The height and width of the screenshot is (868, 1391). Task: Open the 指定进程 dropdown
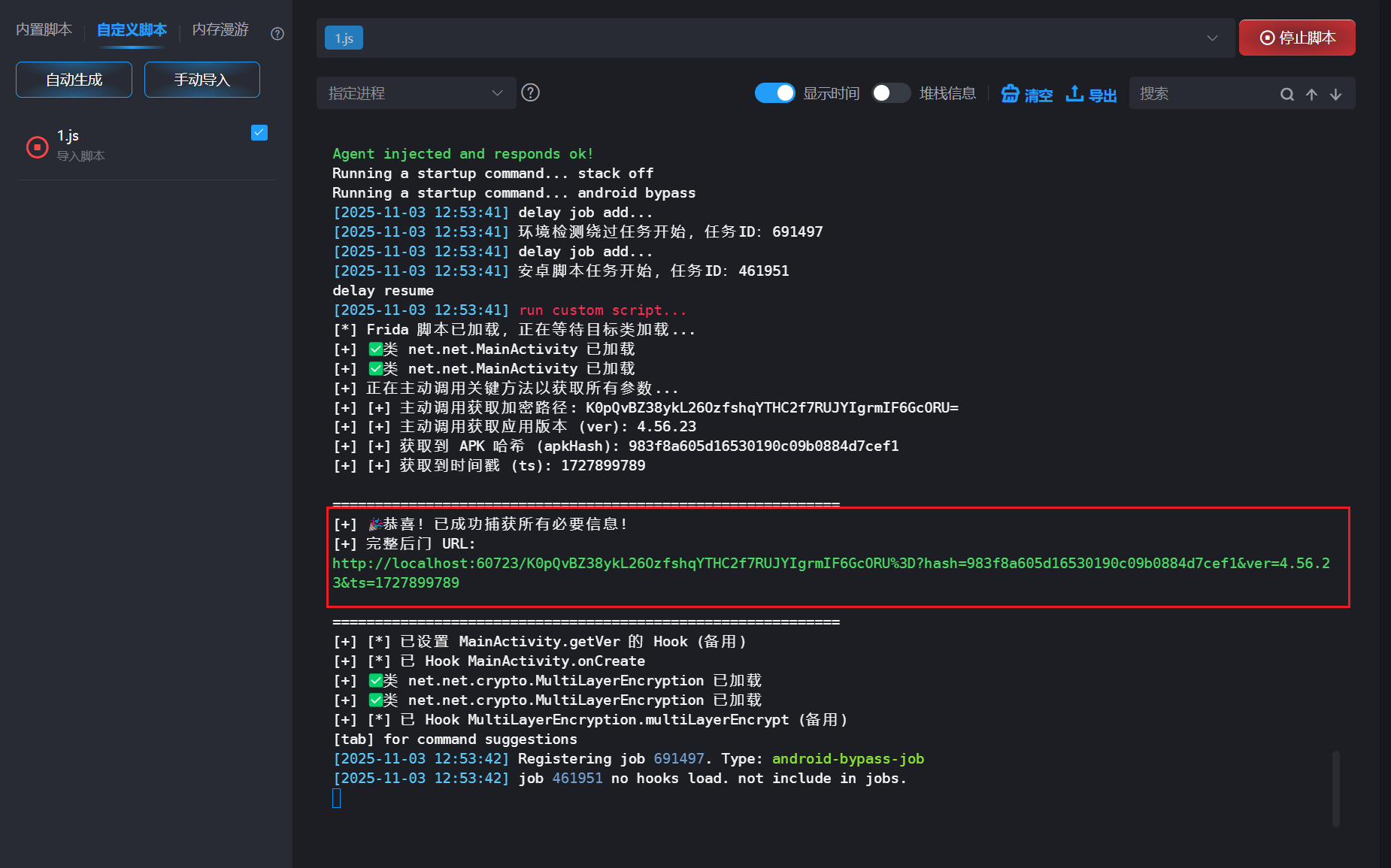point(416,93)
